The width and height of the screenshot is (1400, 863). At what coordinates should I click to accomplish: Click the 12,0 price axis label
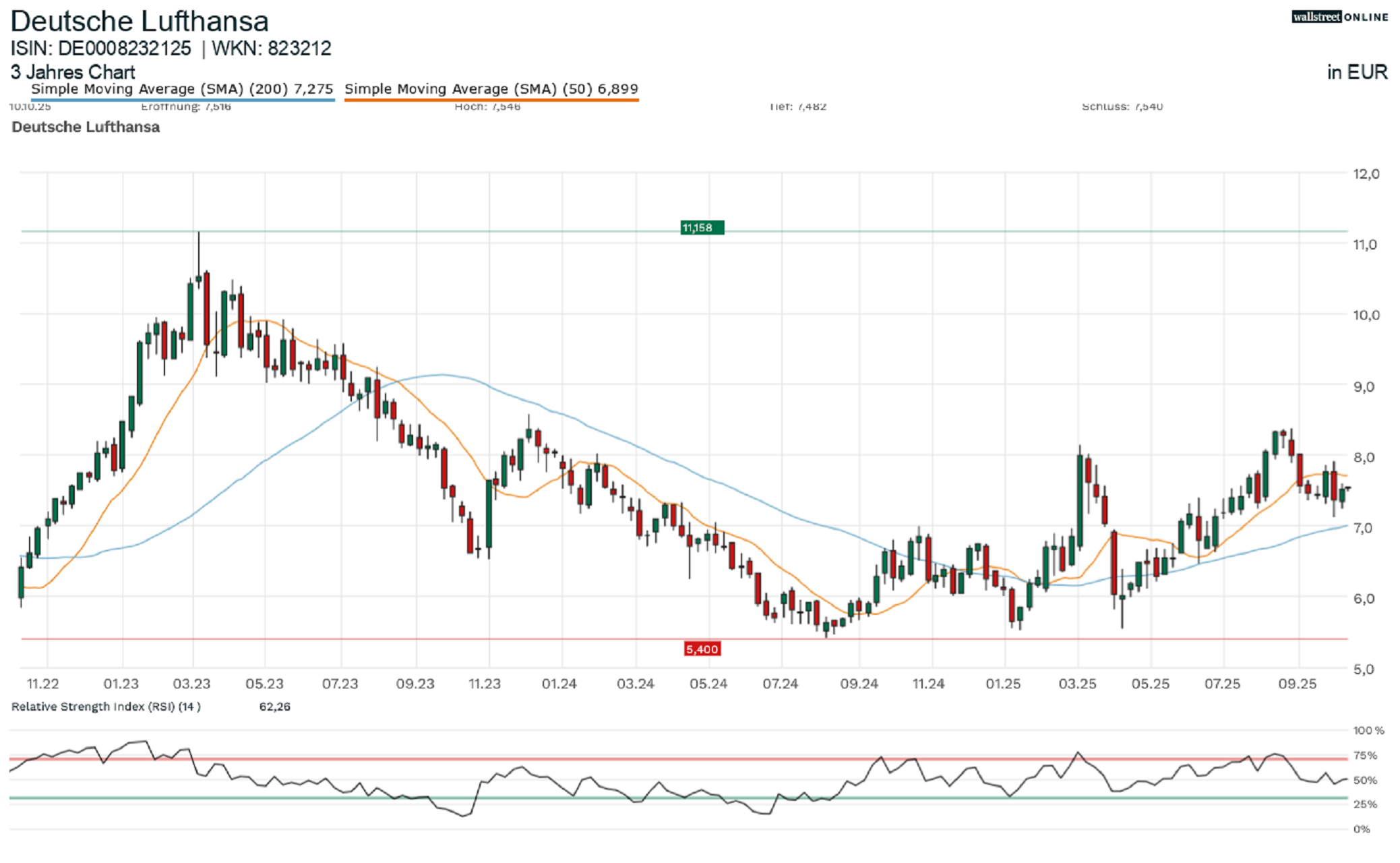click(1366, 174)
